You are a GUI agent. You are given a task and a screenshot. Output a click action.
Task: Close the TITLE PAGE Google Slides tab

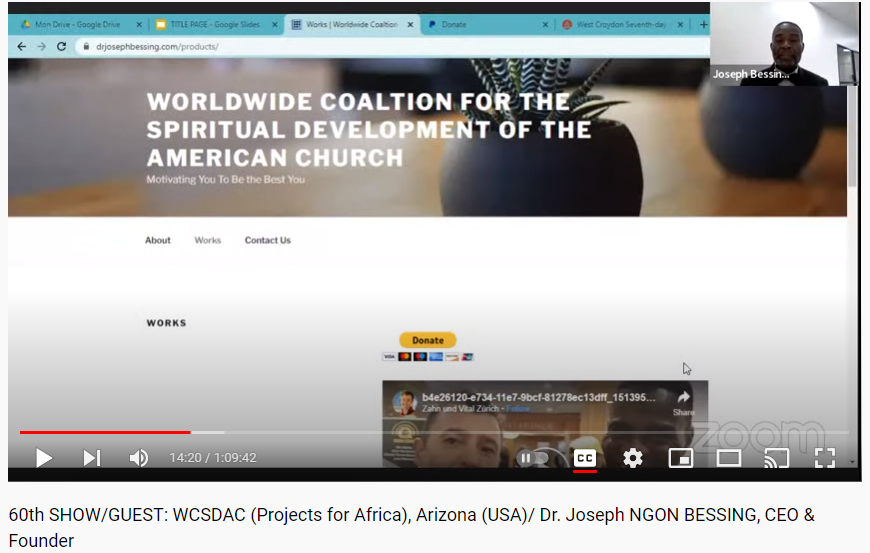point(275,24)
